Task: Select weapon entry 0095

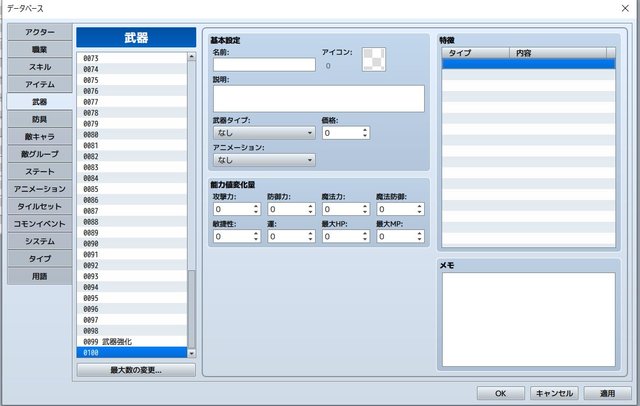Action: click(132, 298)
